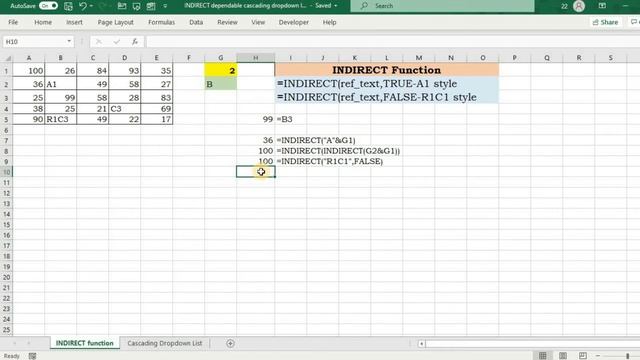Click the Share button
The width and height of the screenshot is (640, 360).
tap(605, 22)
